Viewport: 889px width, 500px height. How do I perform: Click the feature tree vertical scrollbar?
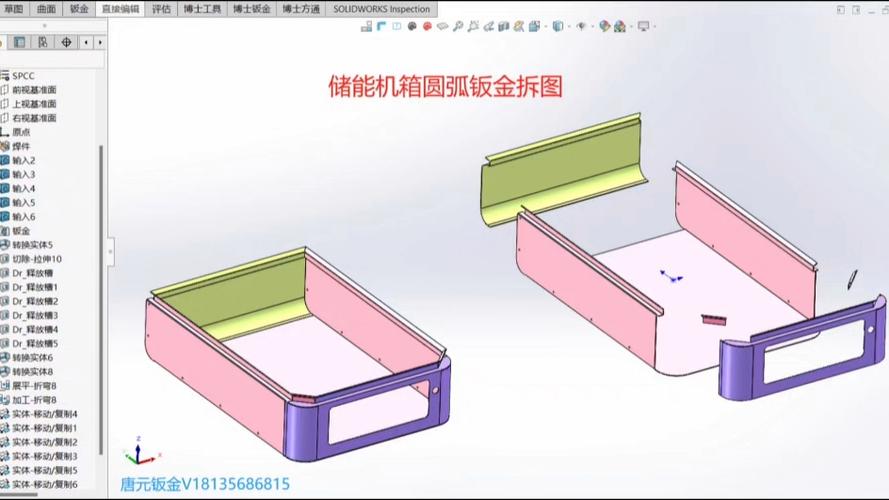[x=101, y=299]
